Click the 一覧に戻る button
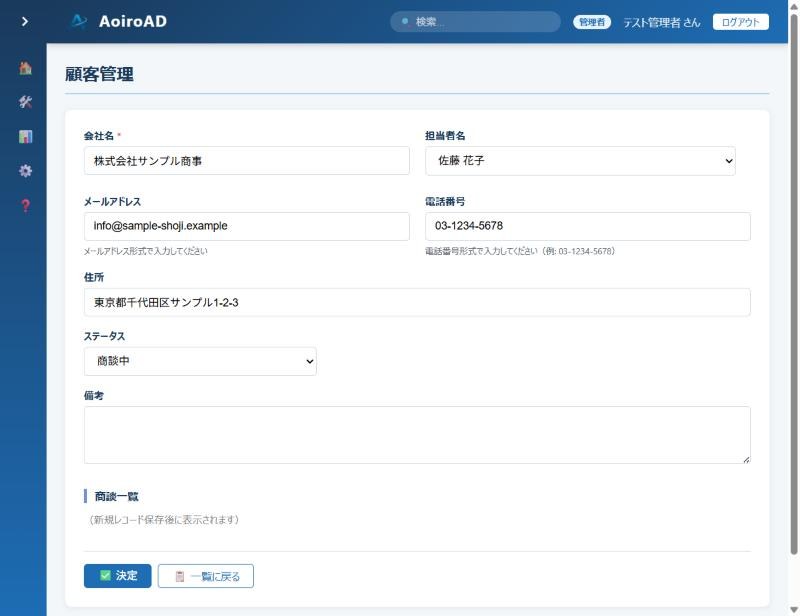800x616 pixels. point(206,576)
